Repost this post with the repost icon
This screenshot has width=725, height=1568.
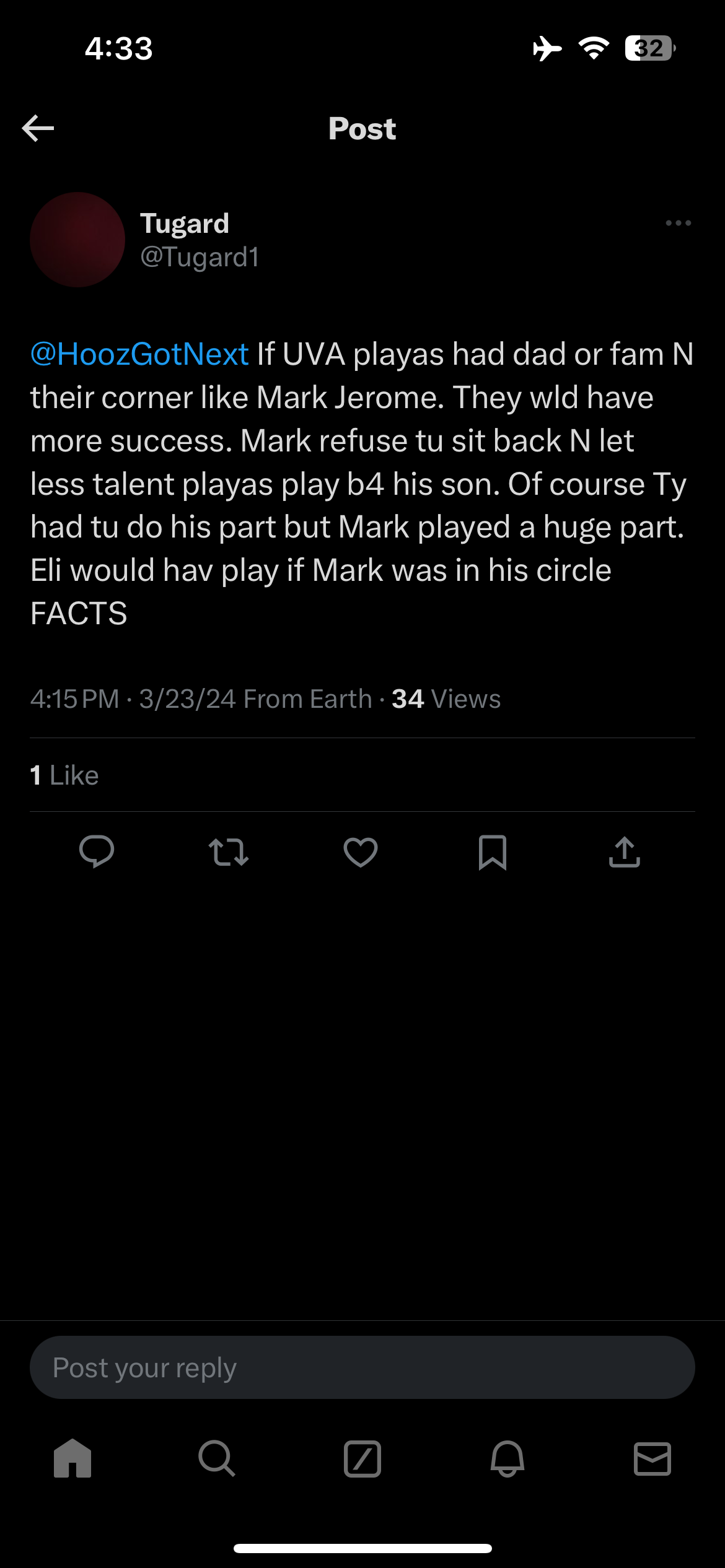coord(229,852)
